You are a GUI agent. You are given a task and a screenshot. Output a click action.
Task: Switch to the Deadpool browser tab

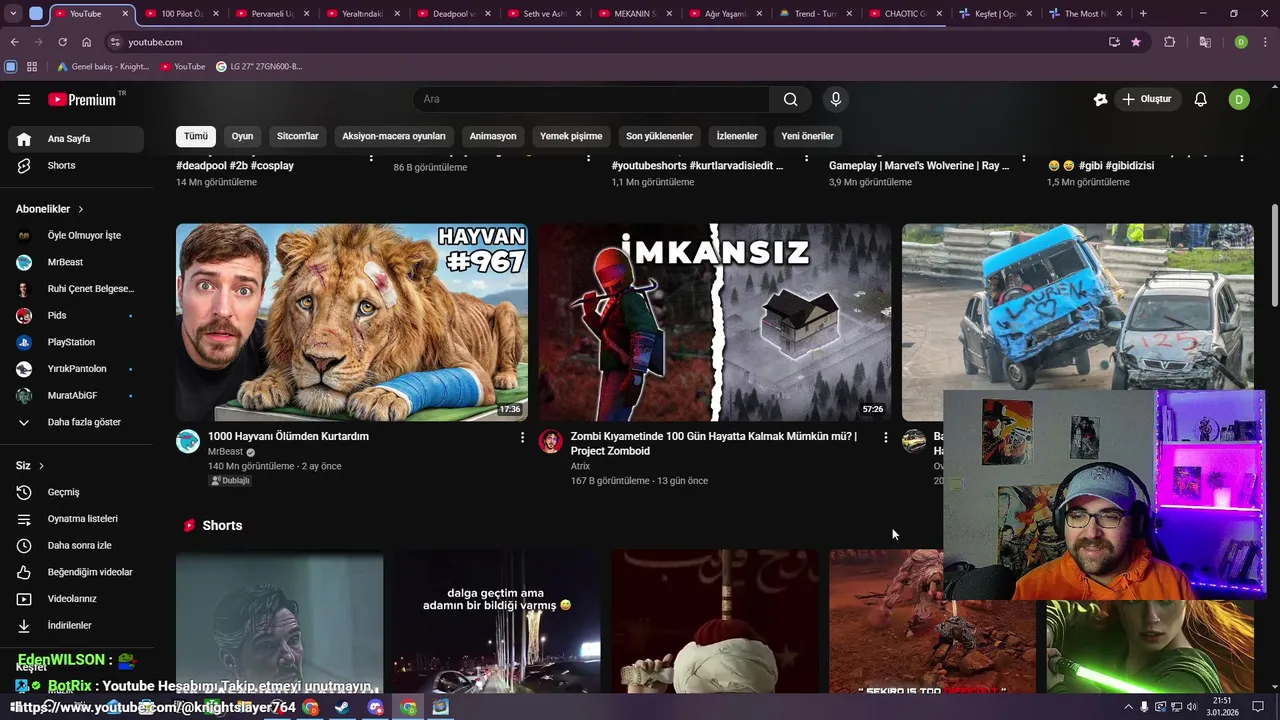453,14
